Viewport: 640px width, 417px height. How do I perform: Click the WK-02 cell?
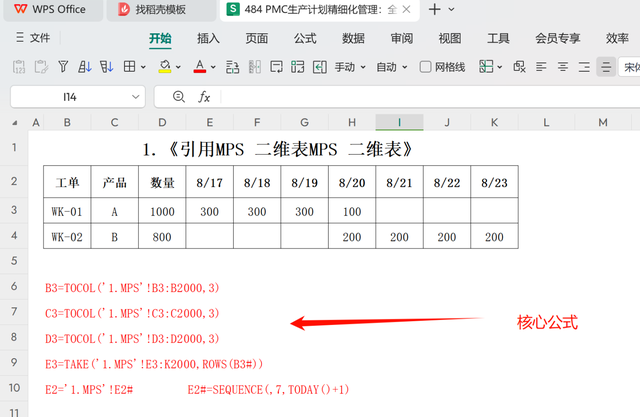(67, 237)
